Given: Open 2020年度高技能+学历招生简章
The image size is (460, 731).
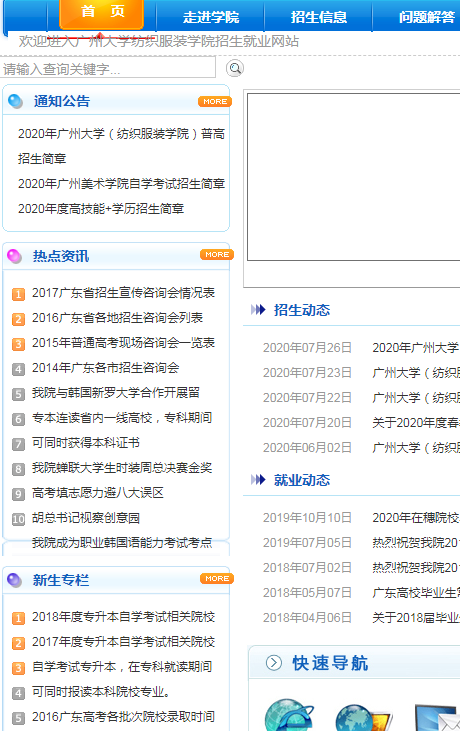Looking at the screenshot, I should point(101,209).
